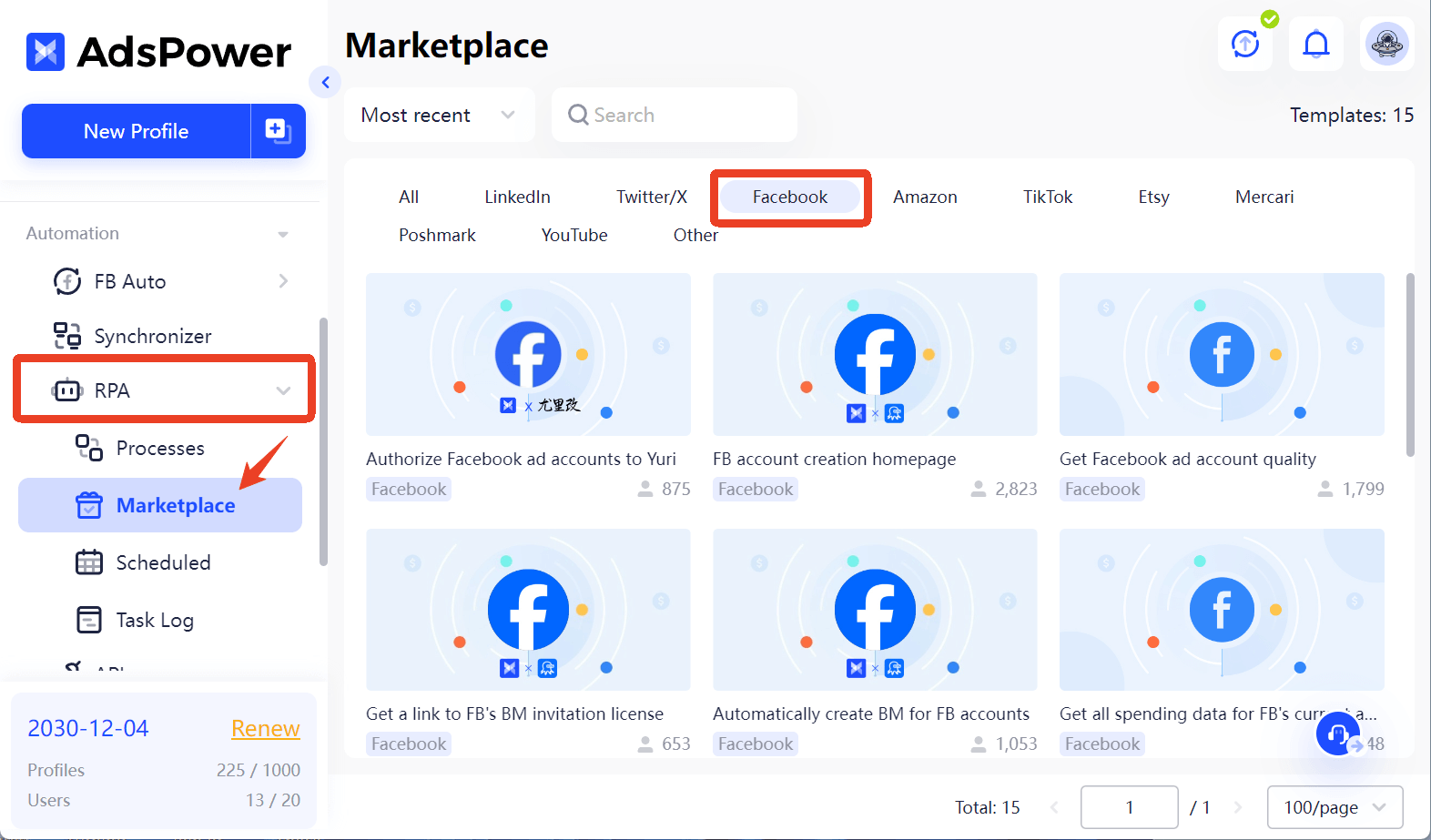Open the 100/page size dropdown
The image size is (1431, 840).
(x=1335, y=807)
